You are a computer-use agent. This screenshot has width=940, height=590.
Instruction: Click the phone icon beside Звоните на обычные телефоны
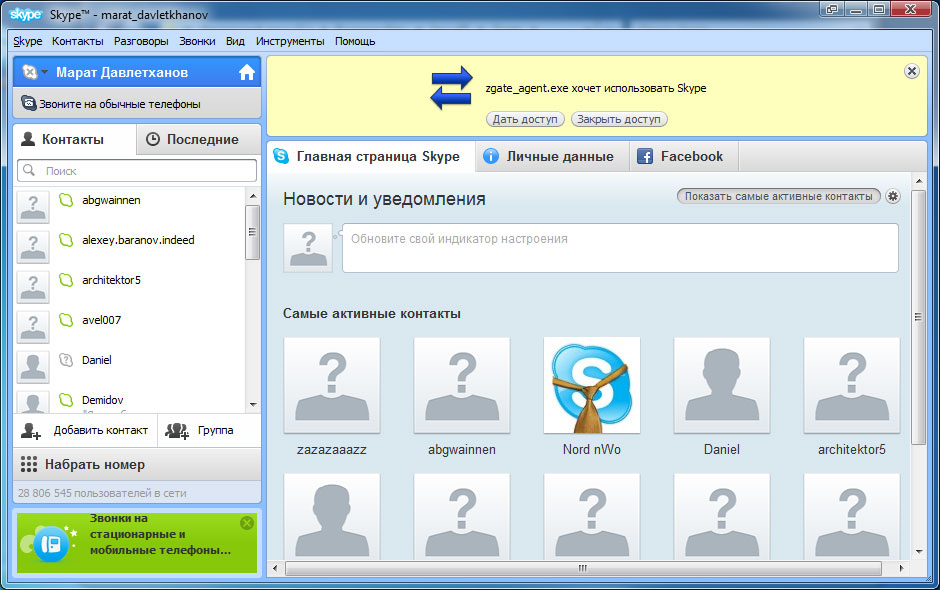click(x=28, y=103)
